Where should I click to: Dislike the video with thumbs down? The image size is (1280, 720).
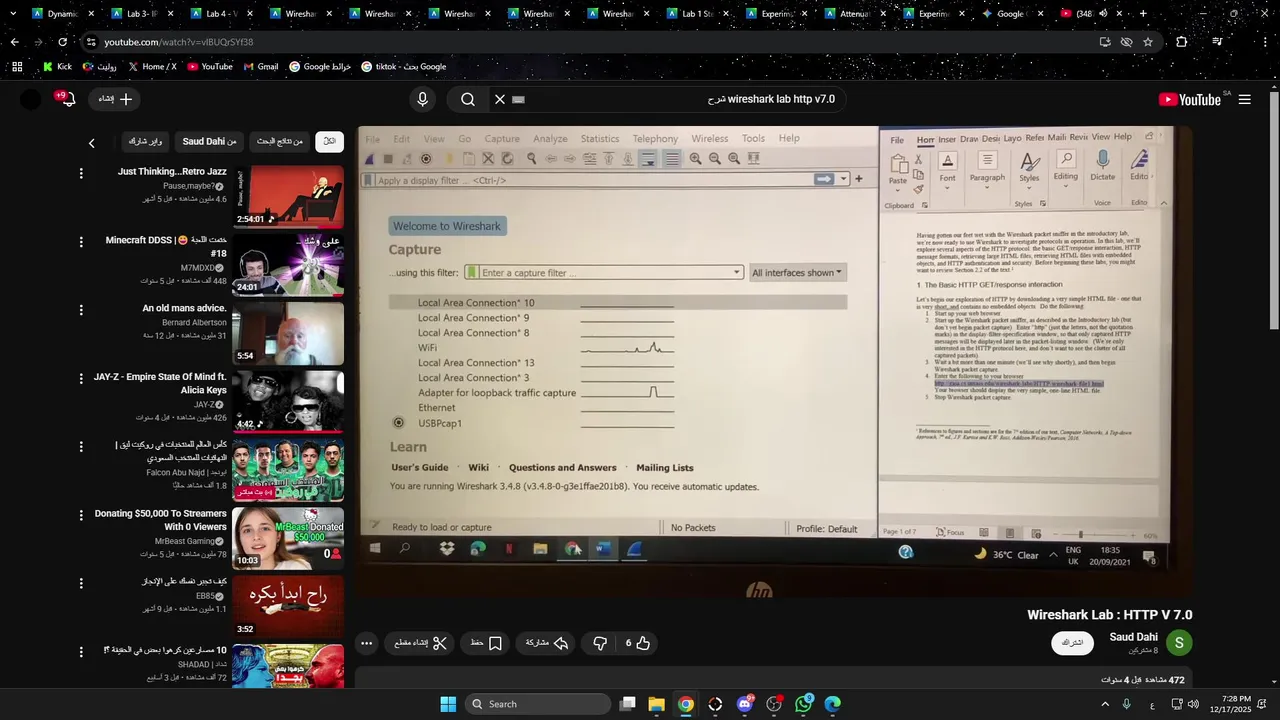coord(600,643)
